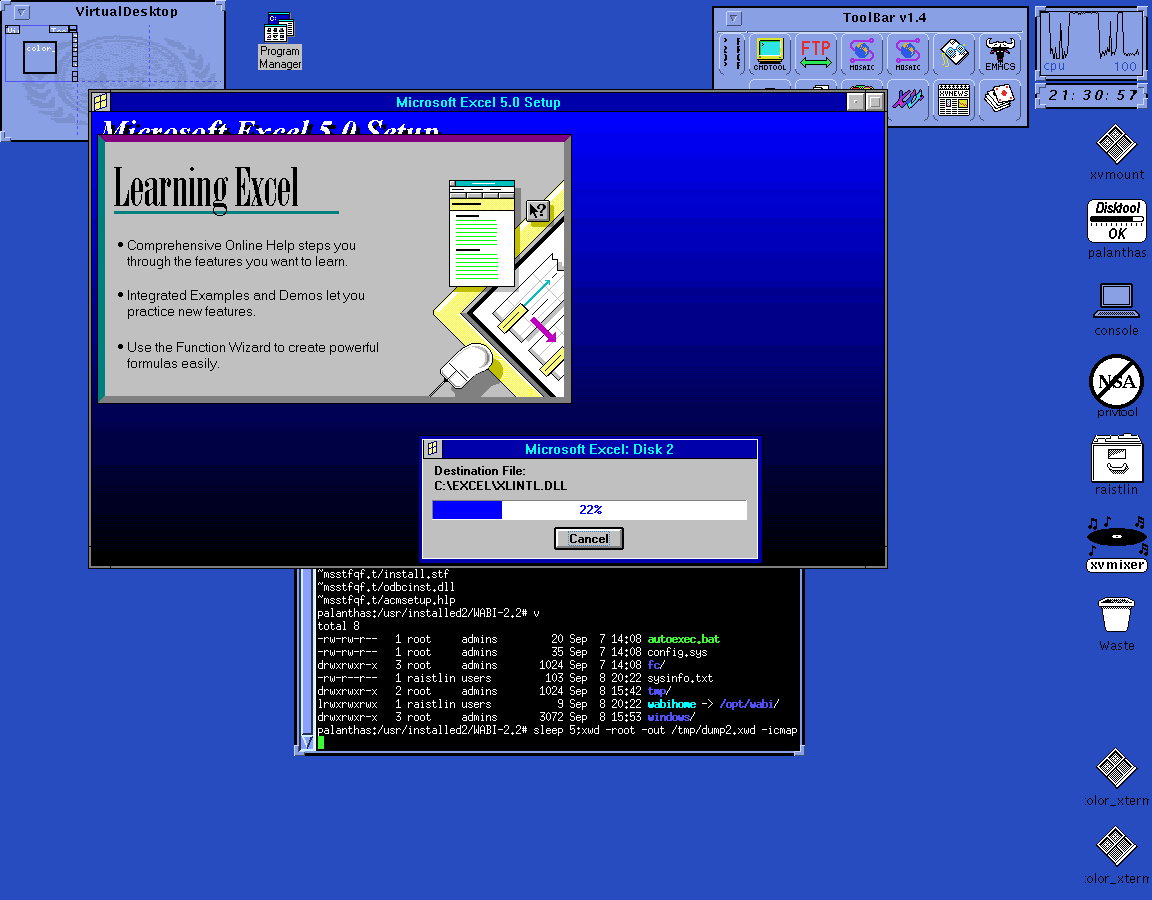The height and width of the screenshot is (900, 1152).
Task: Select the lower color_xterm desktop icon
Action: point(1117,855)
